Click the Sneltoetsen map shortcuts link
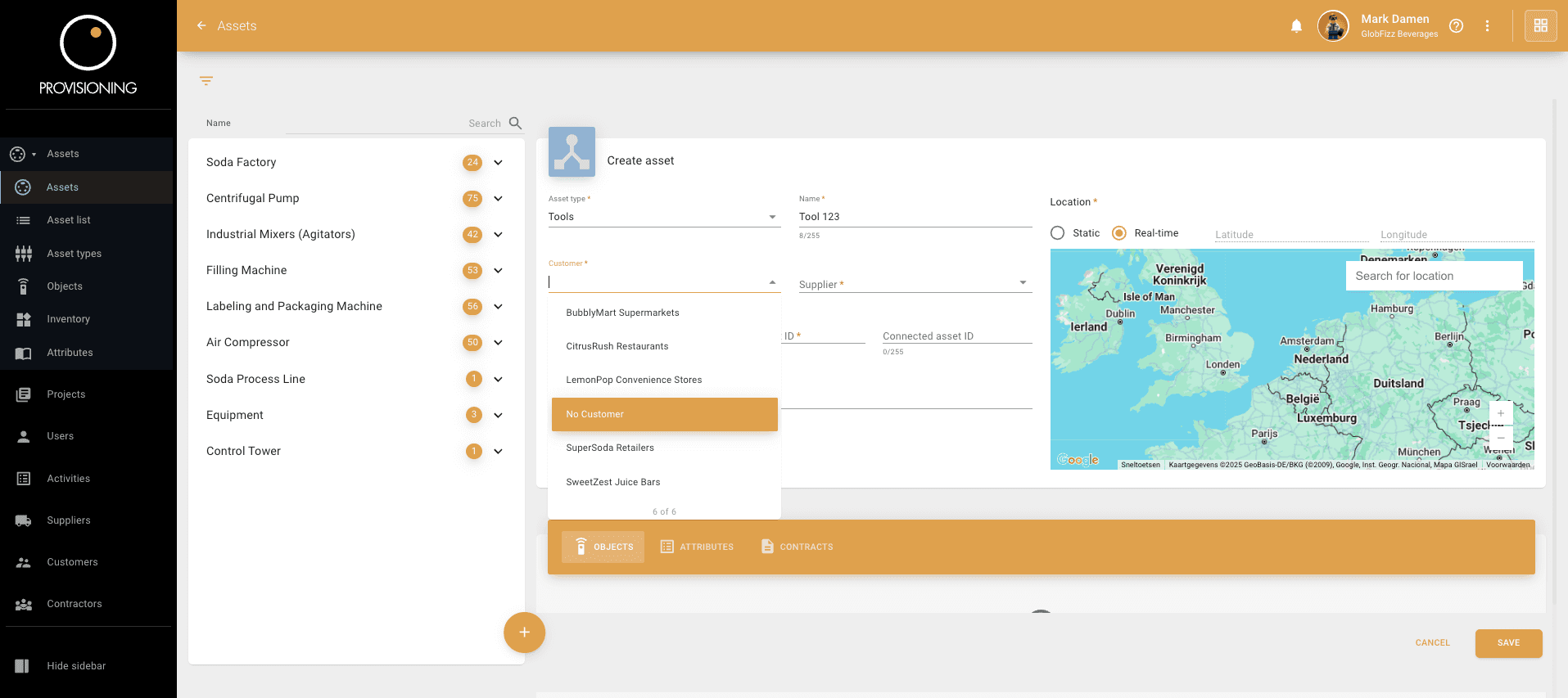Image resolution: width=1568 pixels, height=698 pixels. click(1140, 465)
